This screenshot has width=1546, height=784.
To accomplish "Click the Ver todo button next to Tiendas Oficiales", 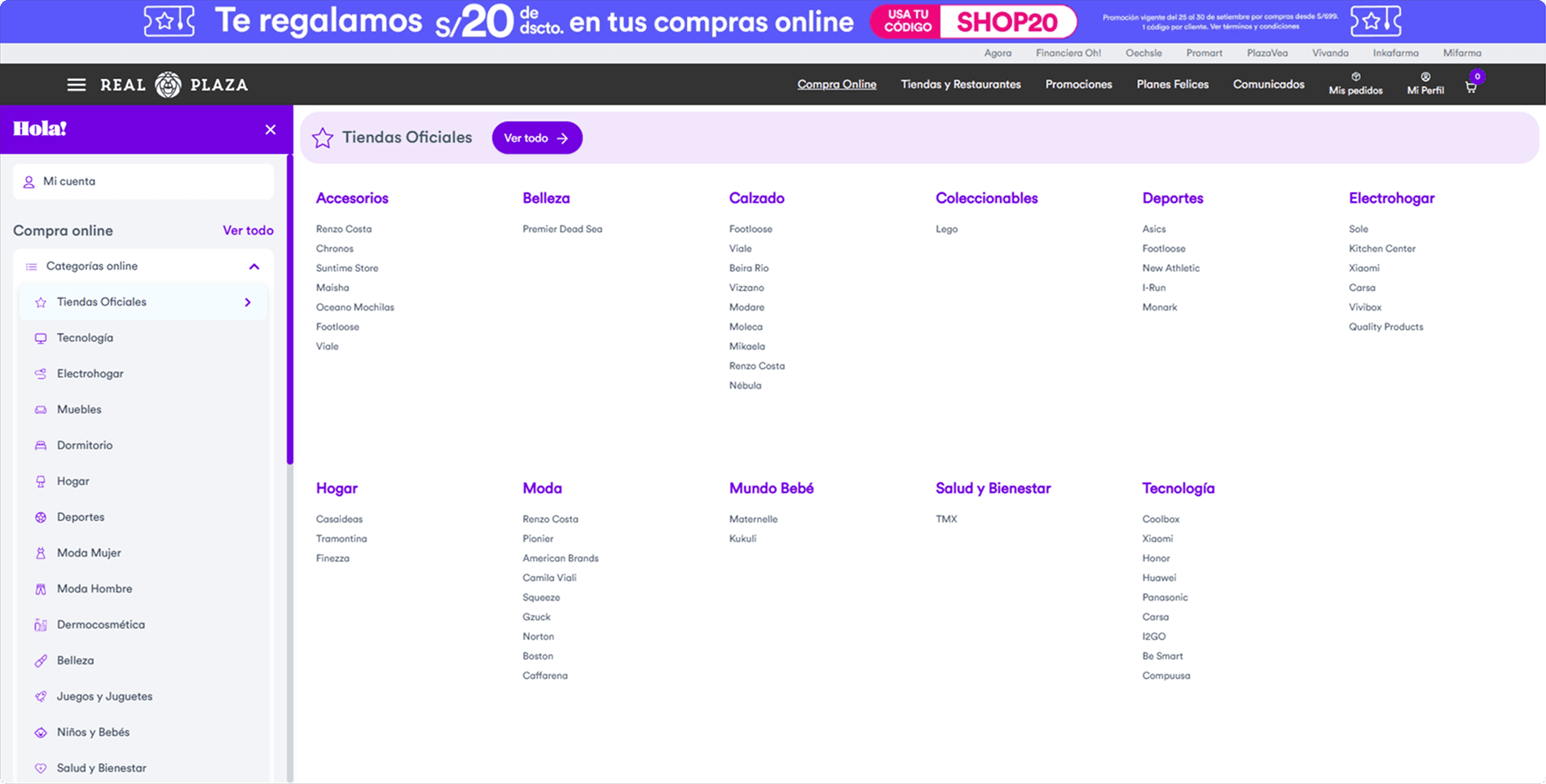I will [536, 138].
